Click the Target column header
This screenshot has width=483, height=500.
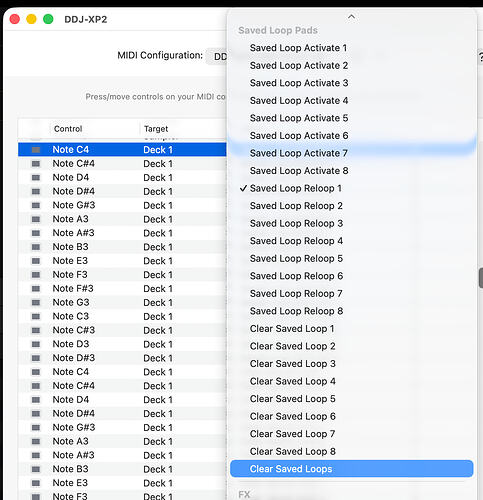point(156,129)
